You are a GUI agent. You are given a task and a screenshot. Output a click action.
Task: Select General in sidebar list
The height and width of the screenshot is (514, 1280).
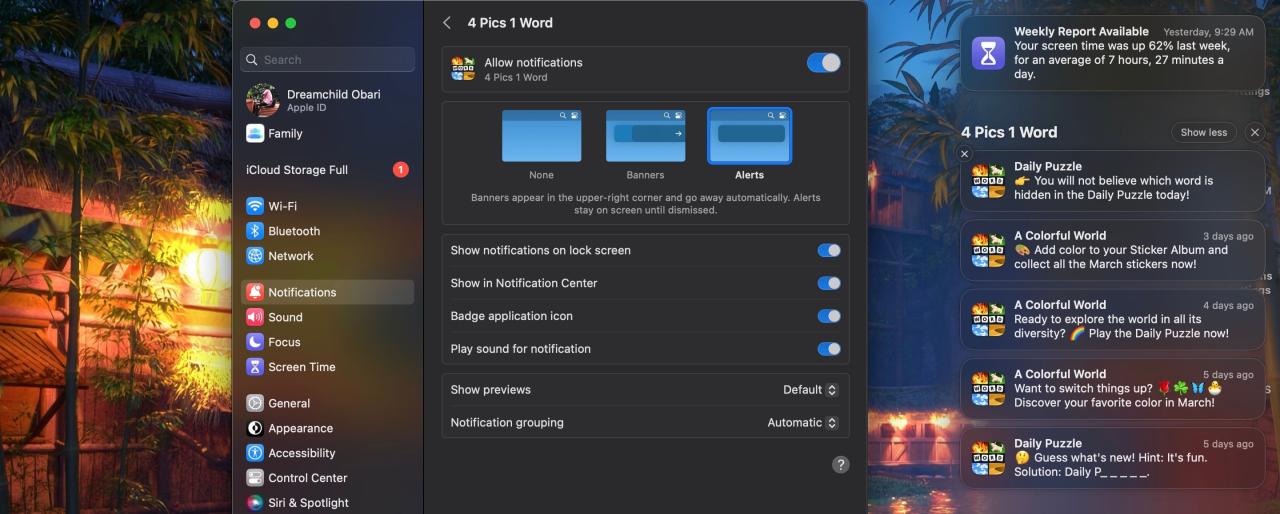(327, 403)
